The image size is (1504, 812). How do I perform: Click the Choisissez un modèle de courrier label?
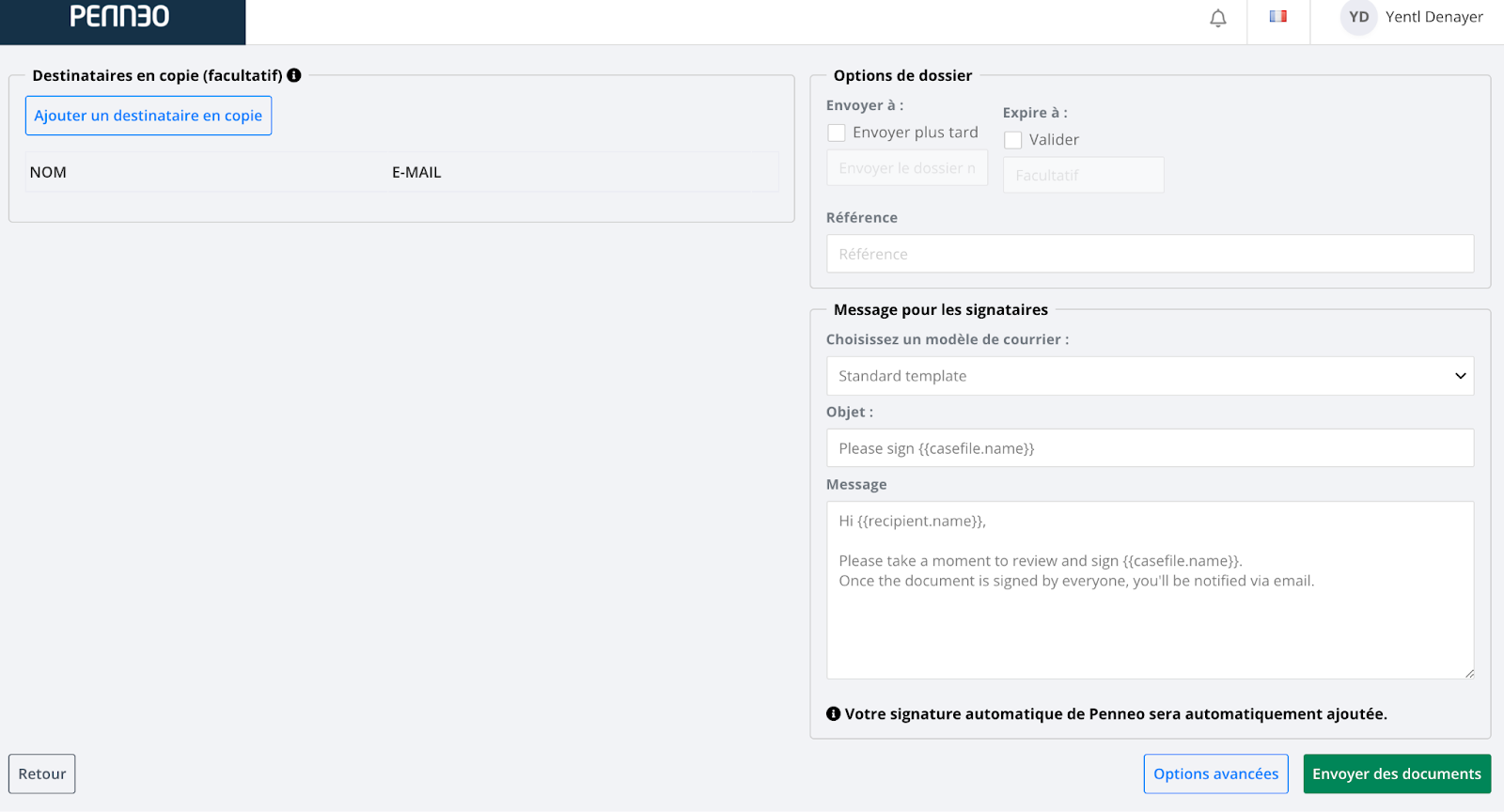tap(948, 339)
